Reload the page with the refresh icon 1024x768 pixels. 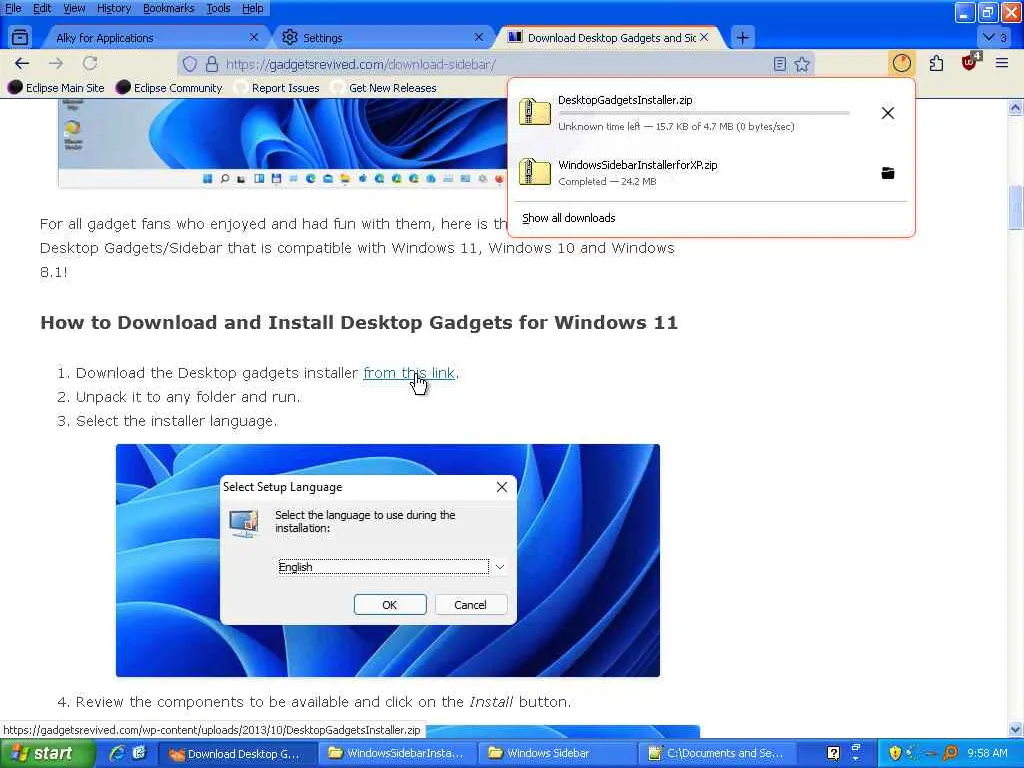[x=90, y=63]
